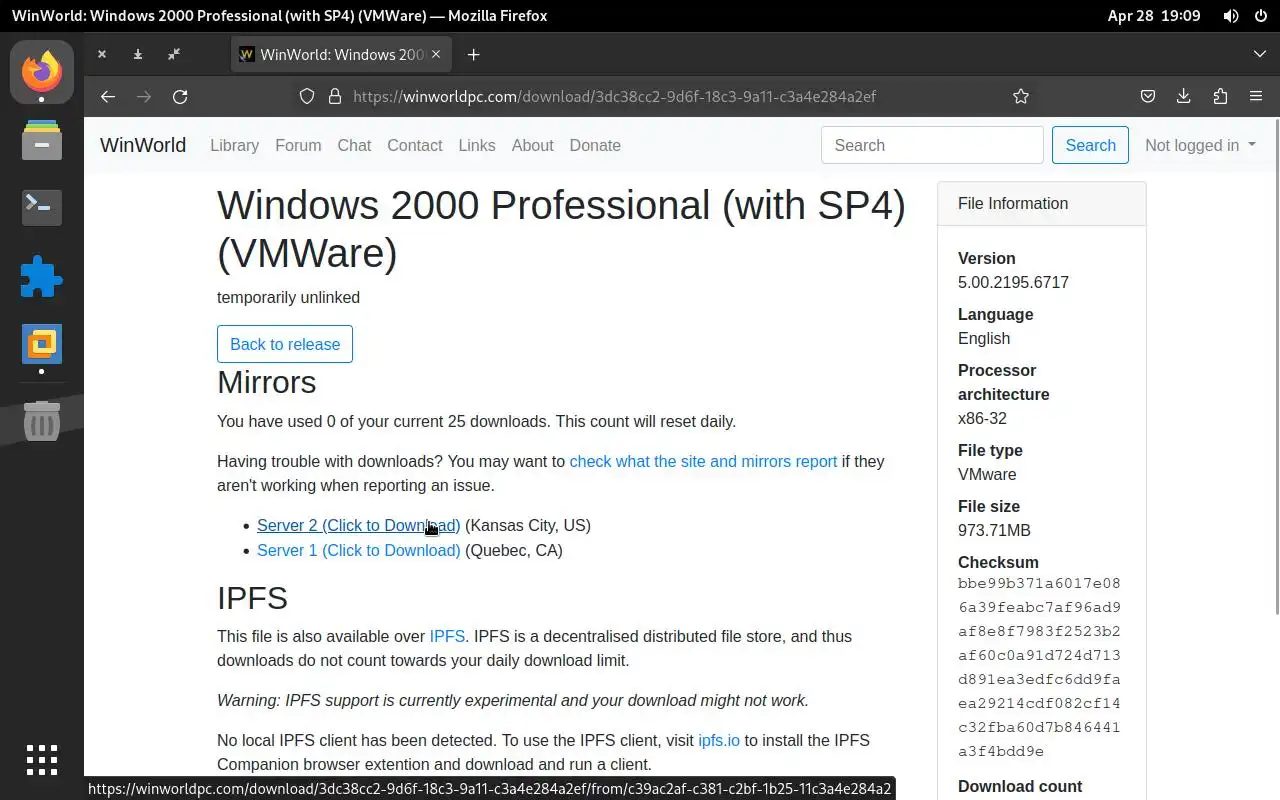Go to the WinWorld home logo
The width and height of the screenshot is (1280, 800).
click(143, 145)
